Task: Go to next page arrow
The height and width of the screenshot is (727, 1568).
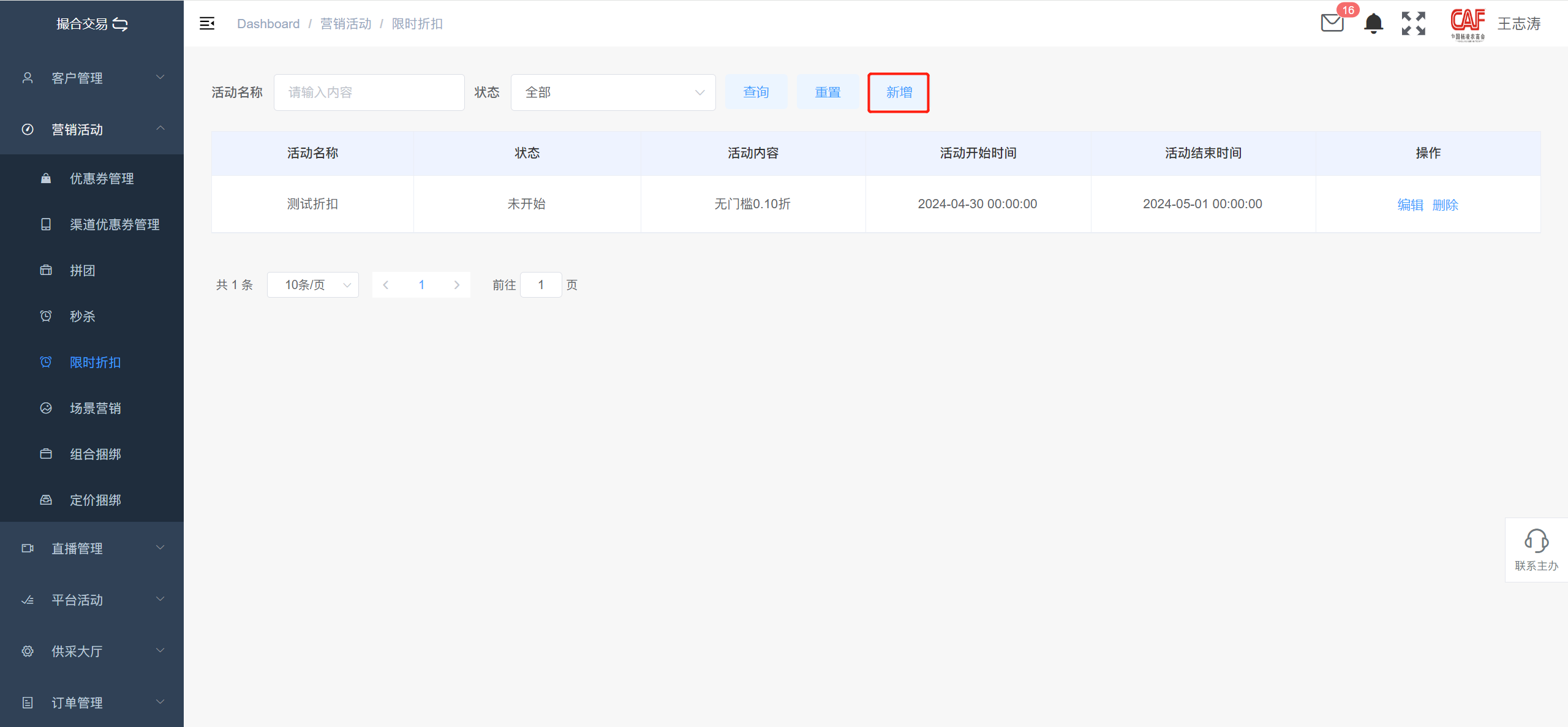Action: (x=456, y=285)
